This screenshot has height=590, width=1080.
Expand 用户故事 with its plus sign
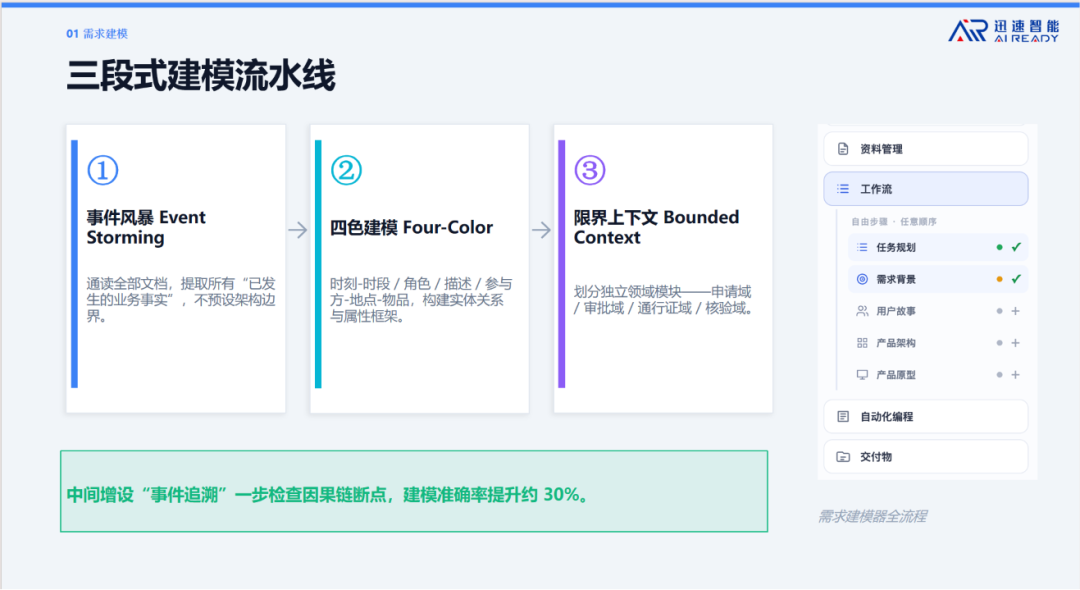click(1015, 311)
